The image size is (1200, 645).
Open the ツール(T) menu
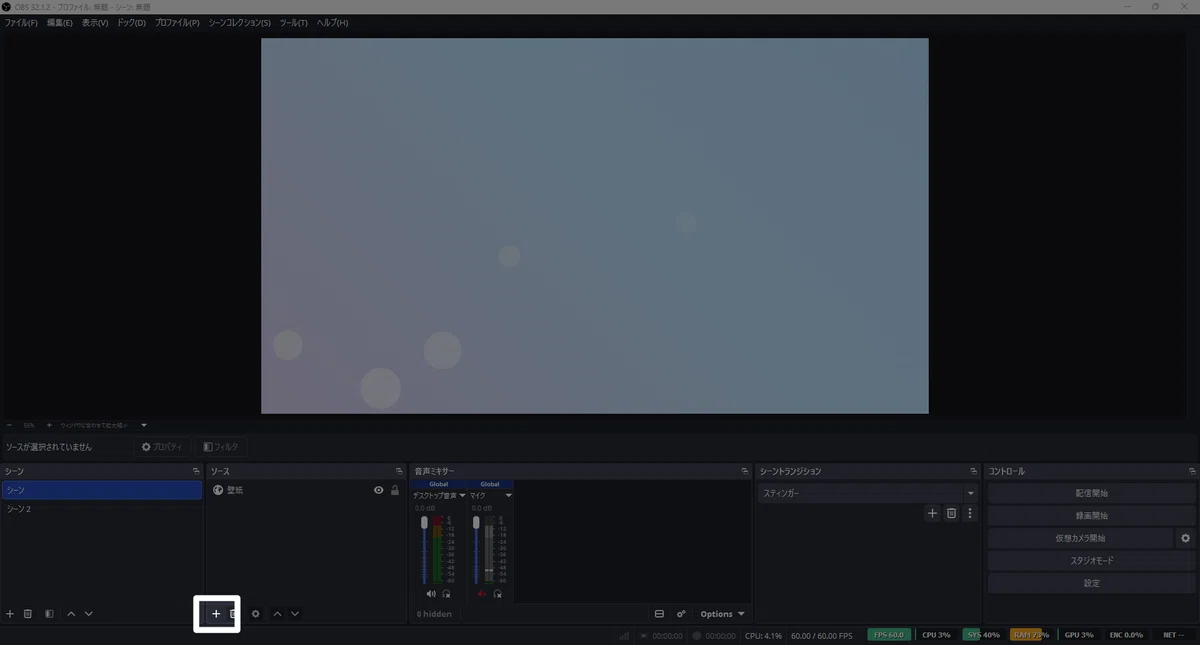point(294,22)
